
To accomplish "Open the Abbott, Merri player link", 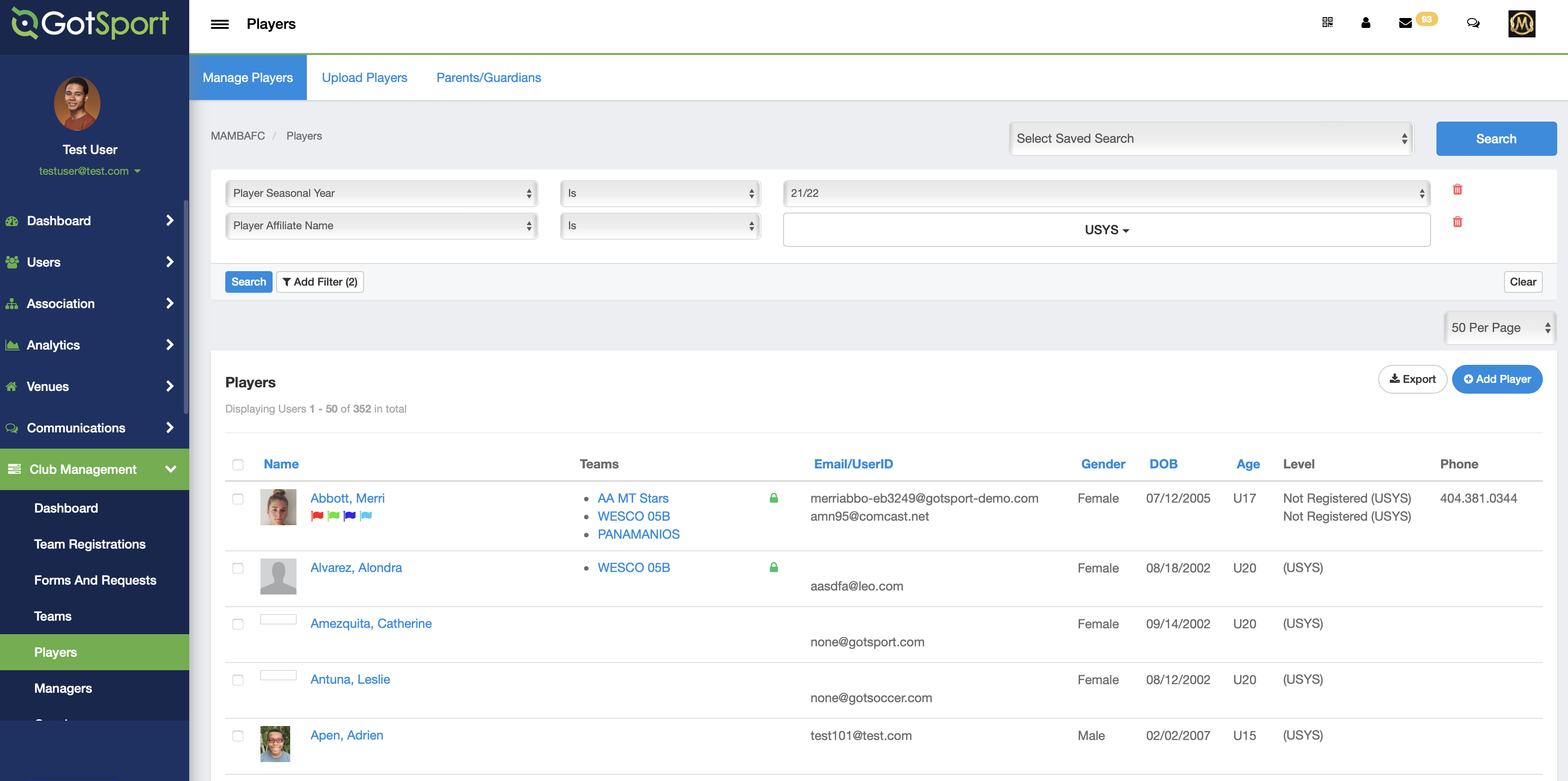I will (347, 498).
